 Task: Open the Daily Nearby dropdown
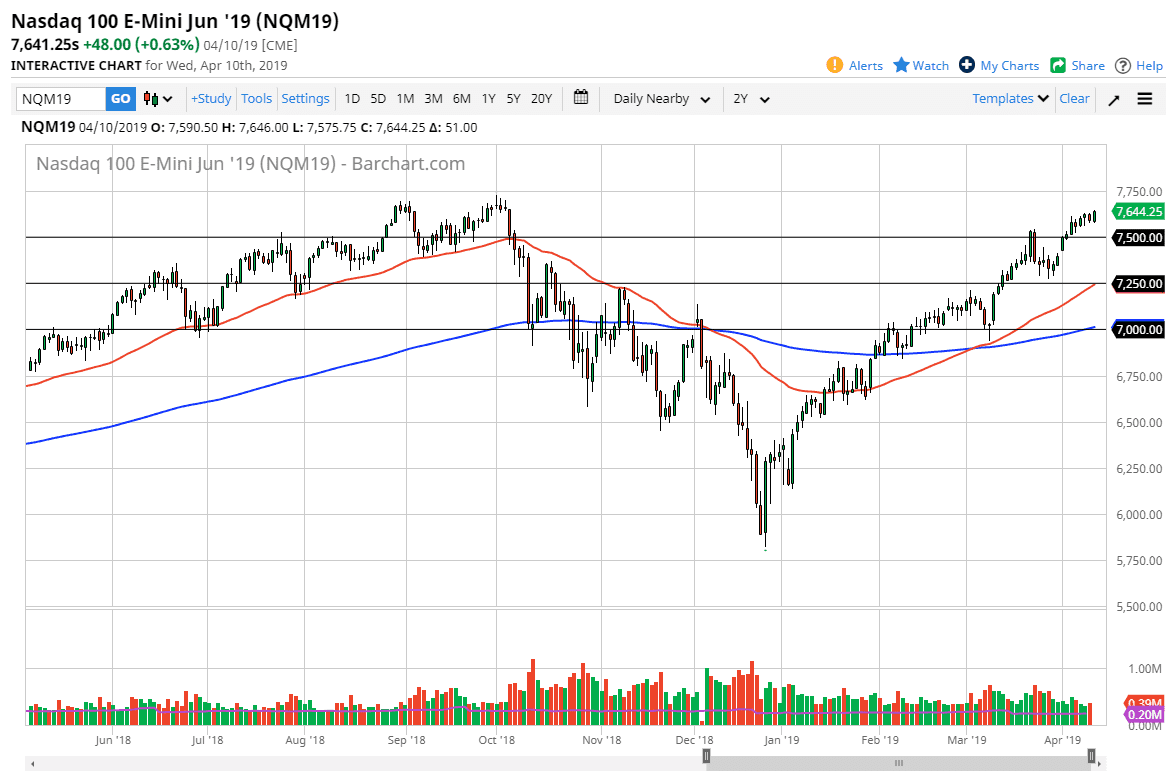[660, 98]
